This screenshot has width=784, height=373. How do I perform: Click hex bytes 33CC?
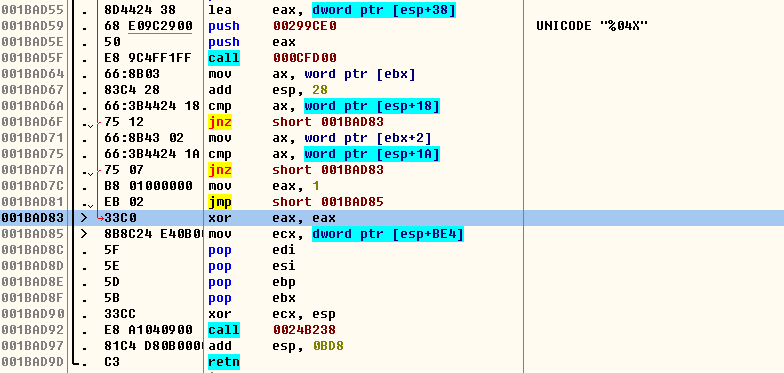[120, 314]
